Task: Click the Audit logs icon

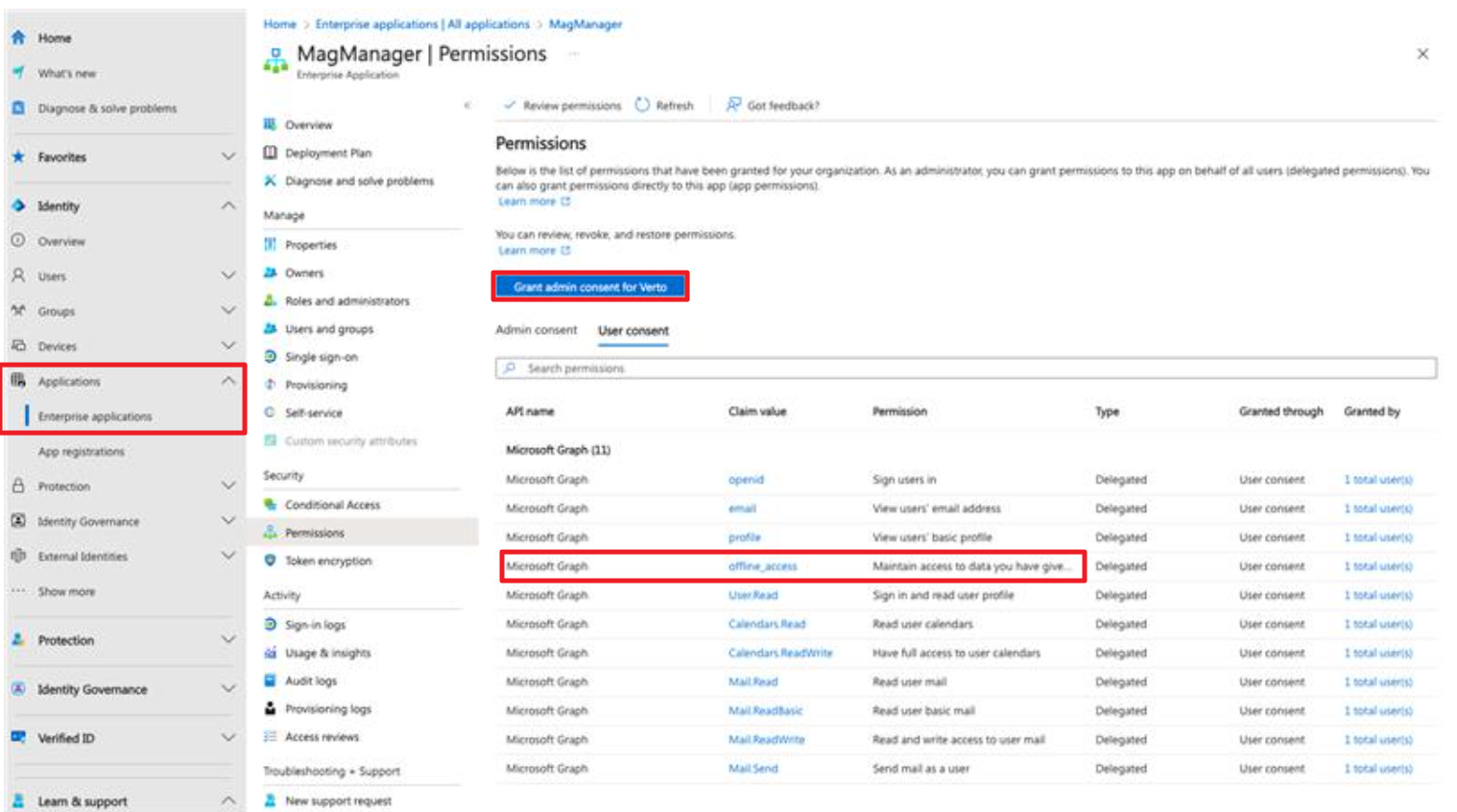Action: [271, 681]
